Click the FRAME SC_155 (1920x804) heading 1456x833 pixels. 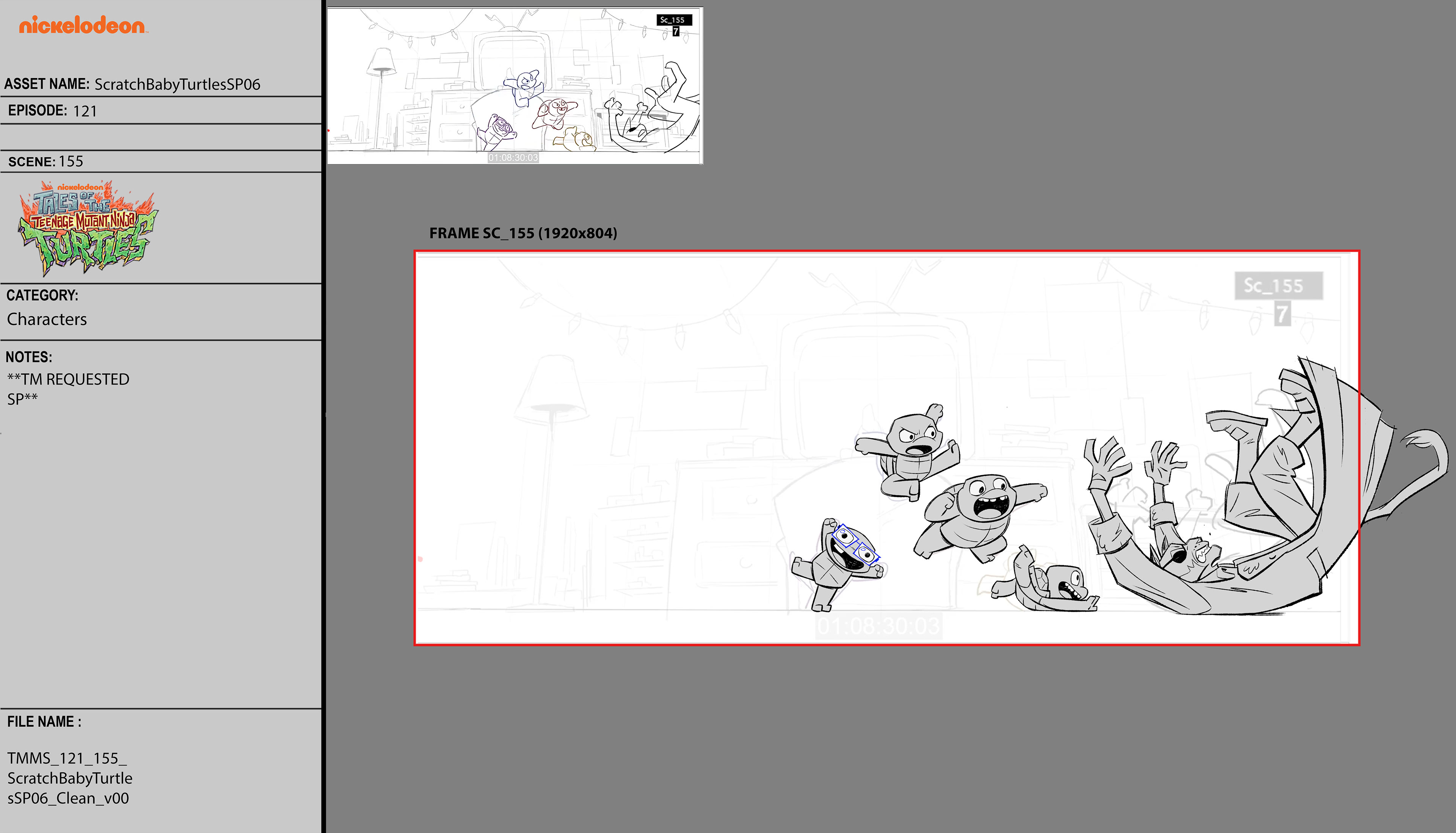coord(523,234)
